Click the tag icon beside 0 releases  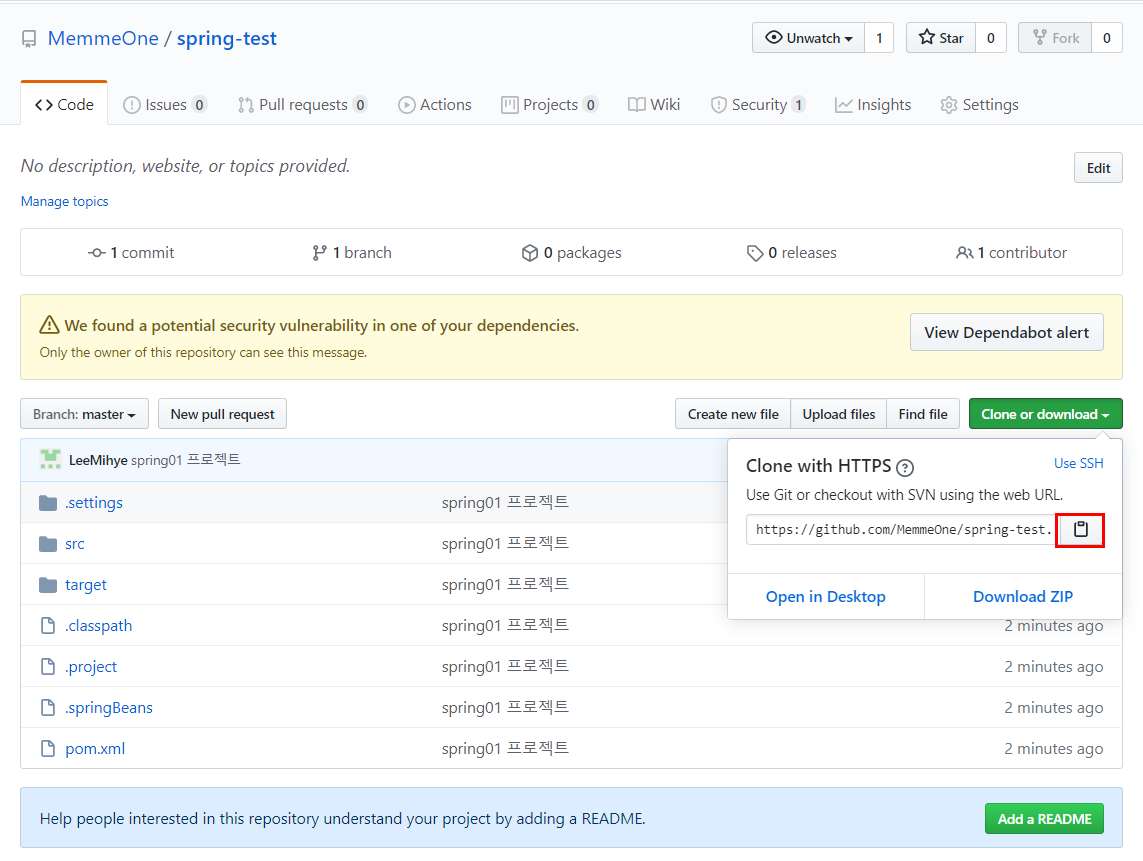pos(754,253)
